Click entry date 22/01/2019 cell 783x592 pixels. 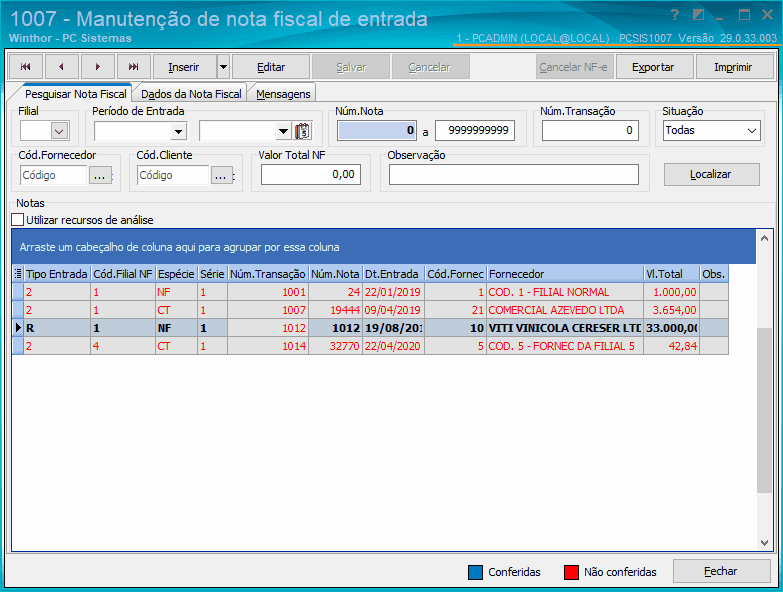pyautogui.click(x=393, y=292)
